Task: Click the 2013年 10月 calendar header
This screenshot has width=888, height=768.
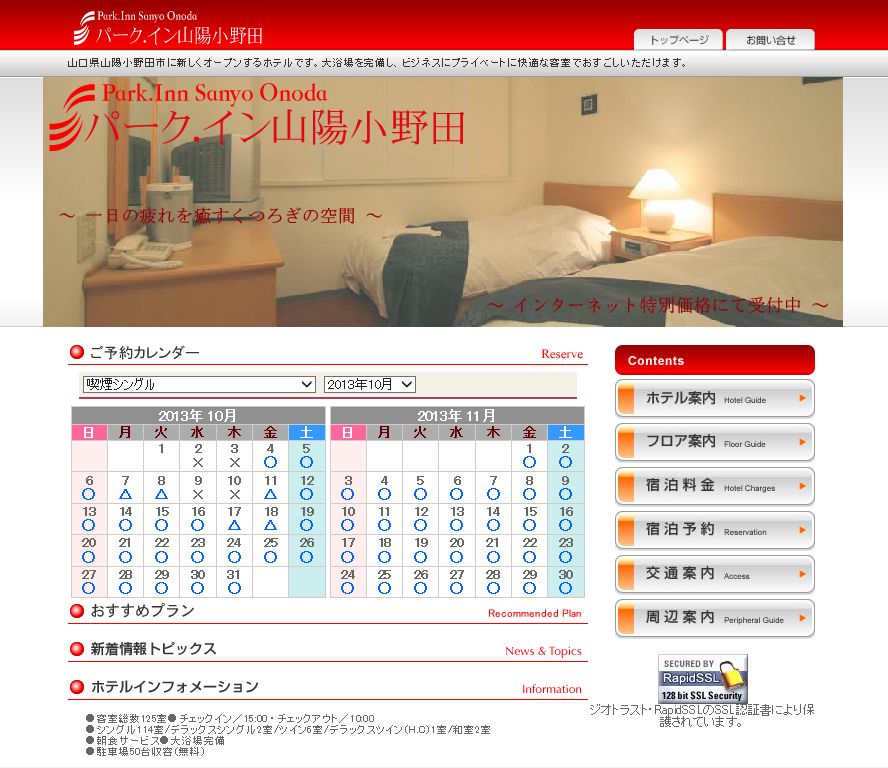Action: coord(198,415)
